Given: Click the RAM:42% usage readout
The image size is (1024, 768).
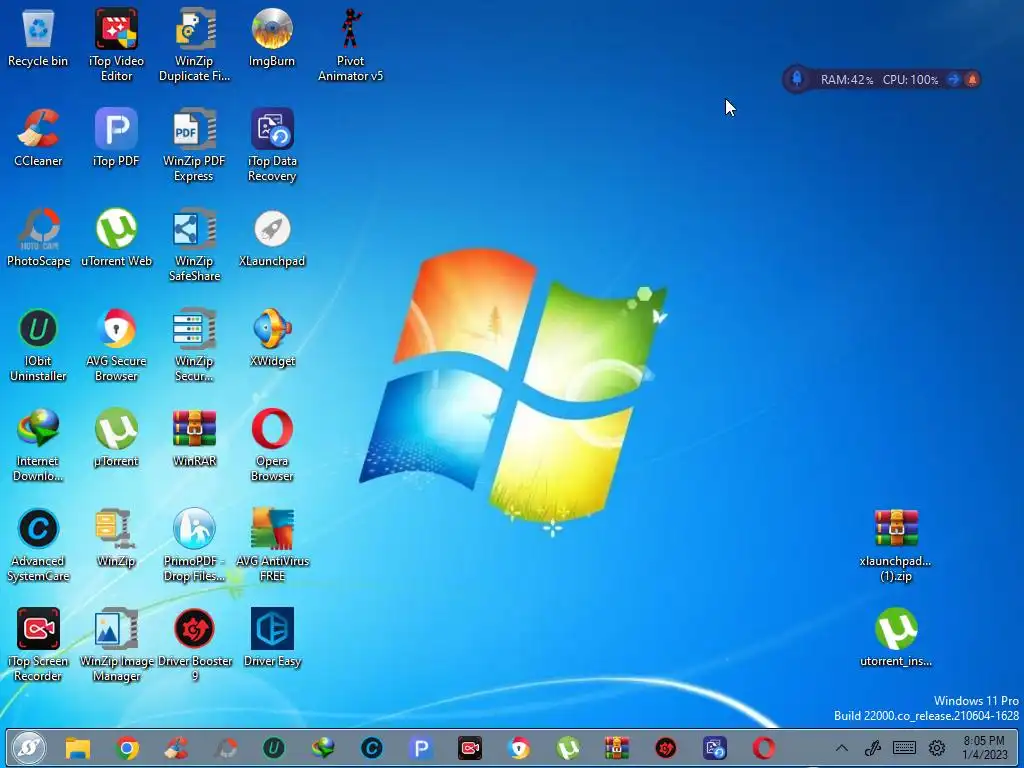Looking at the screenshot, I should pyautogui.click(x=847, y=80).
